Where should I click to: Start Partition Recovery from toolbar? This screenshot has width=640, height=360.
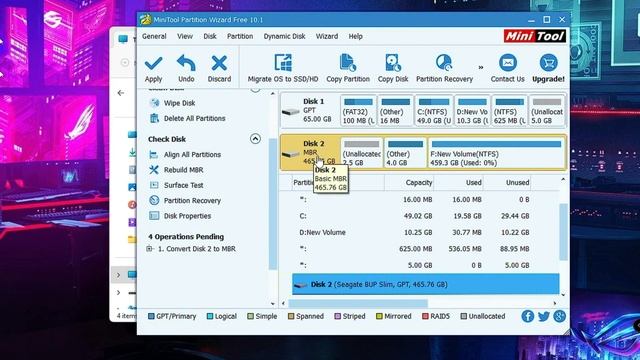pyautogui.click(x=444, y=68)
